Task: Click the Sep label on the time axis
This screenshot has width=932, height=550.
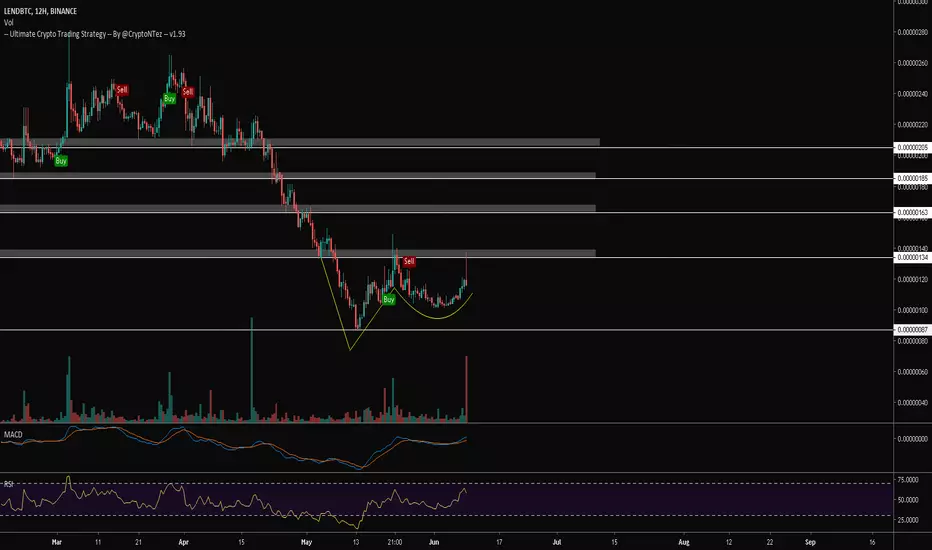Action: tap(810, 542)
